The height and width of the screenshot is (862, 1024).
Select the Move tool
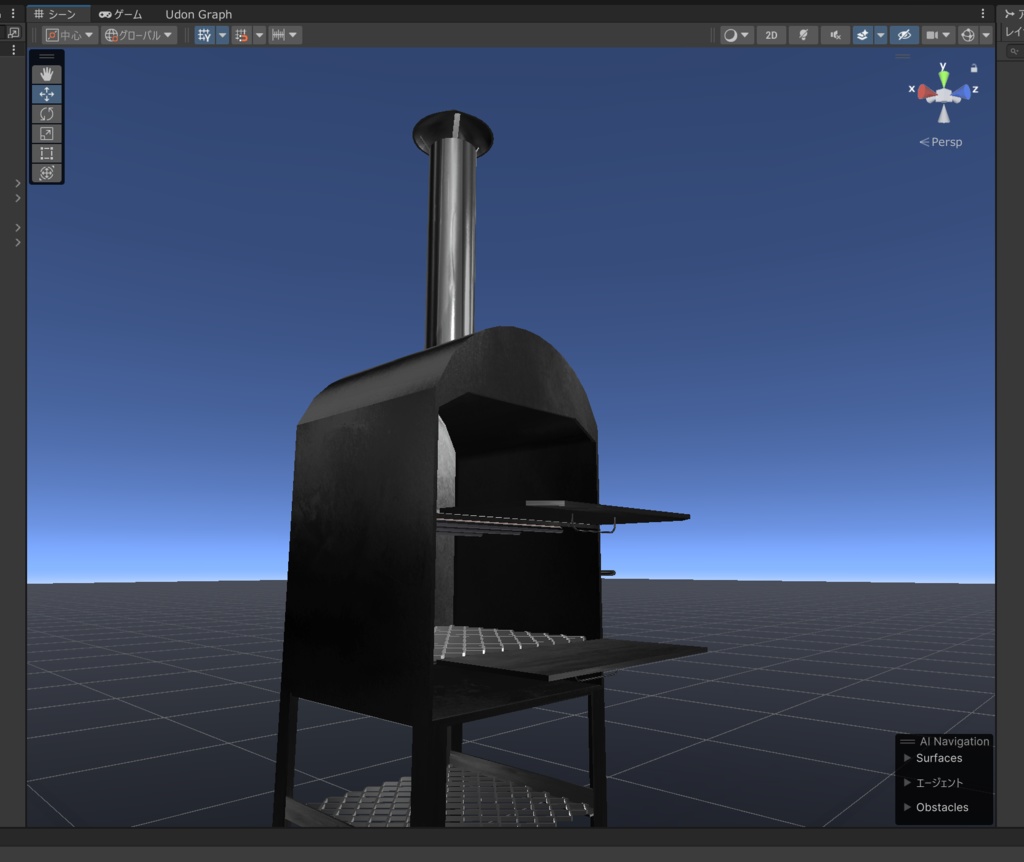46,94
